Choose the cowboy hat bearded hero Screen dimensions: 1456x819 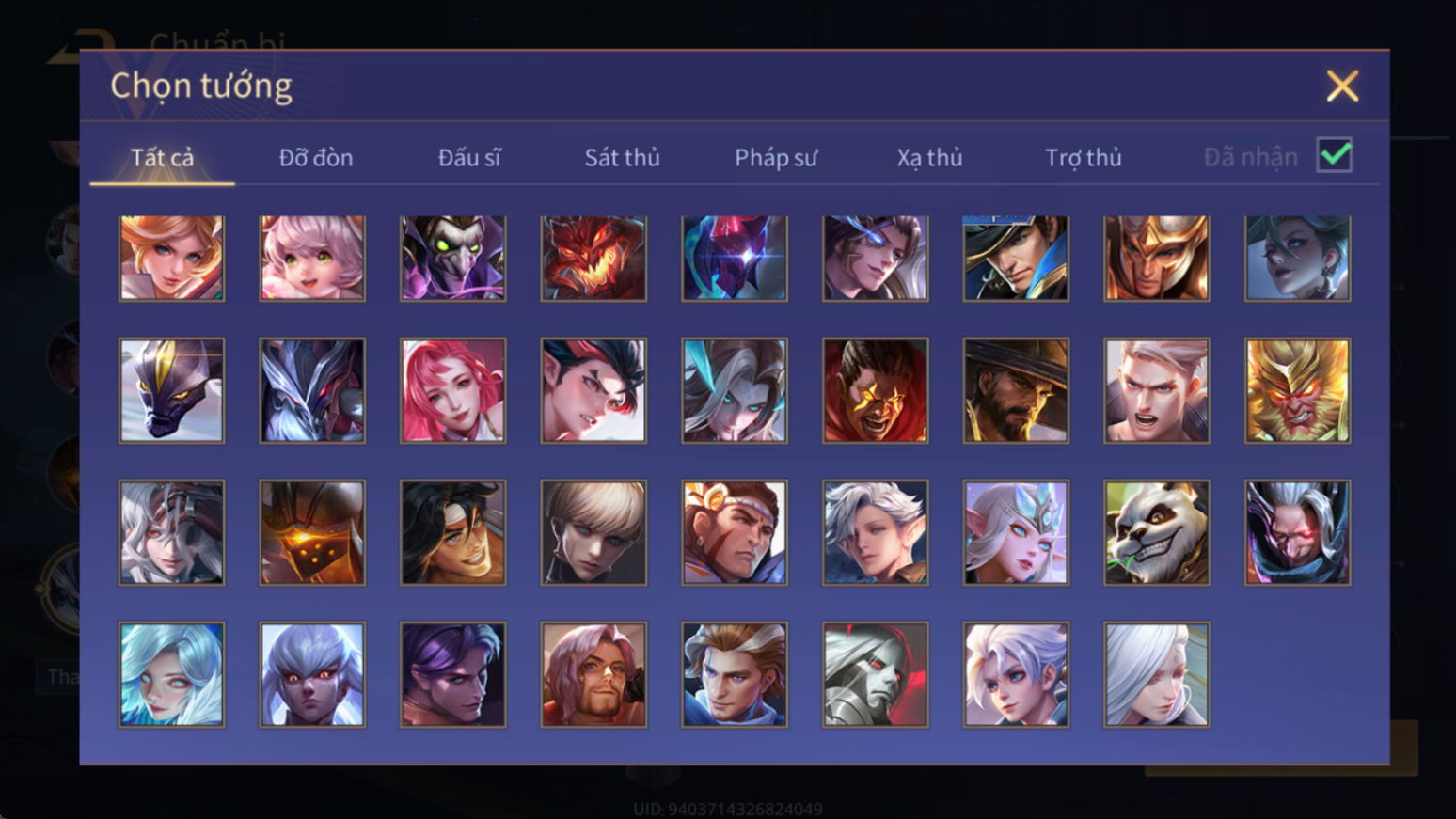pos(1016,391)
